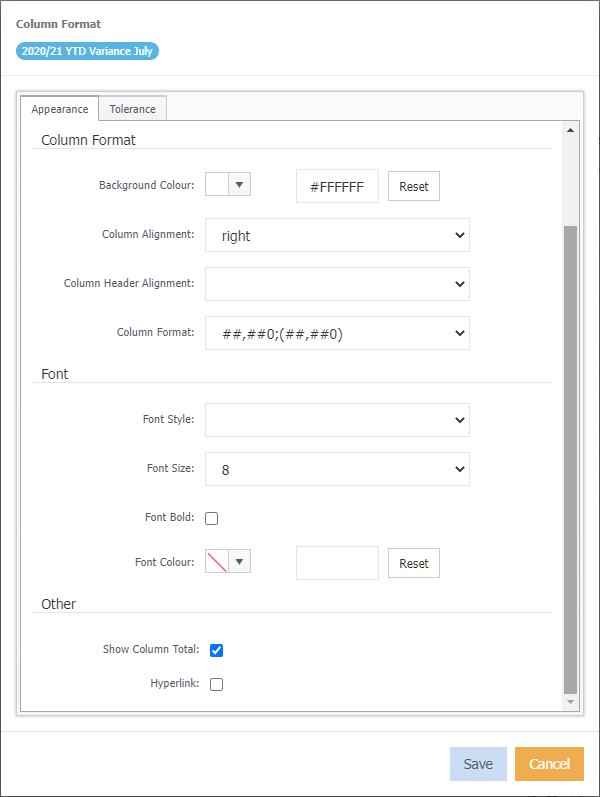The image size is (600, 797).
Task: Open the Column Format pattern dropdown
Action: coord(337,334)
